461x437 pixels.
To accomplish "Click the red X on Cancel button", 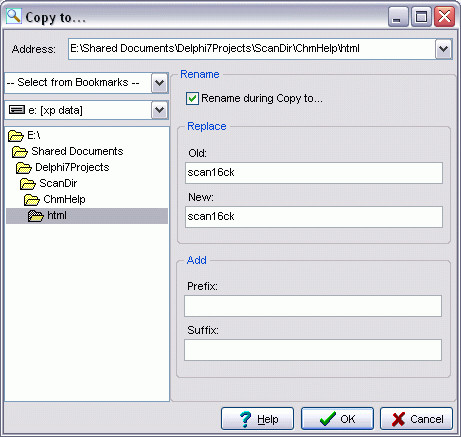I will coord(398,419).
